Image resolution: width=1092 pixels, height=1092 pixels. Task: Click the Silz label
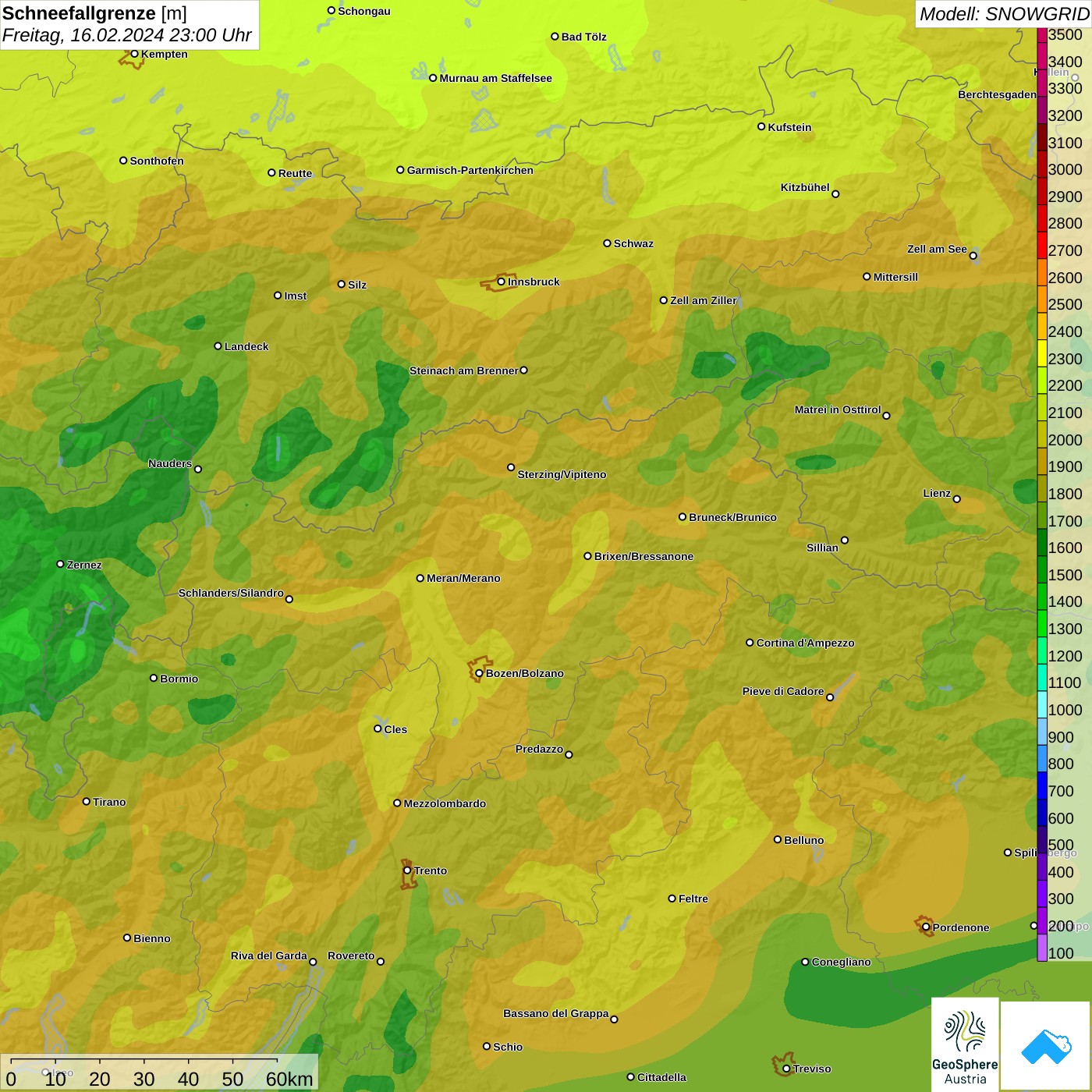[357, 285]
